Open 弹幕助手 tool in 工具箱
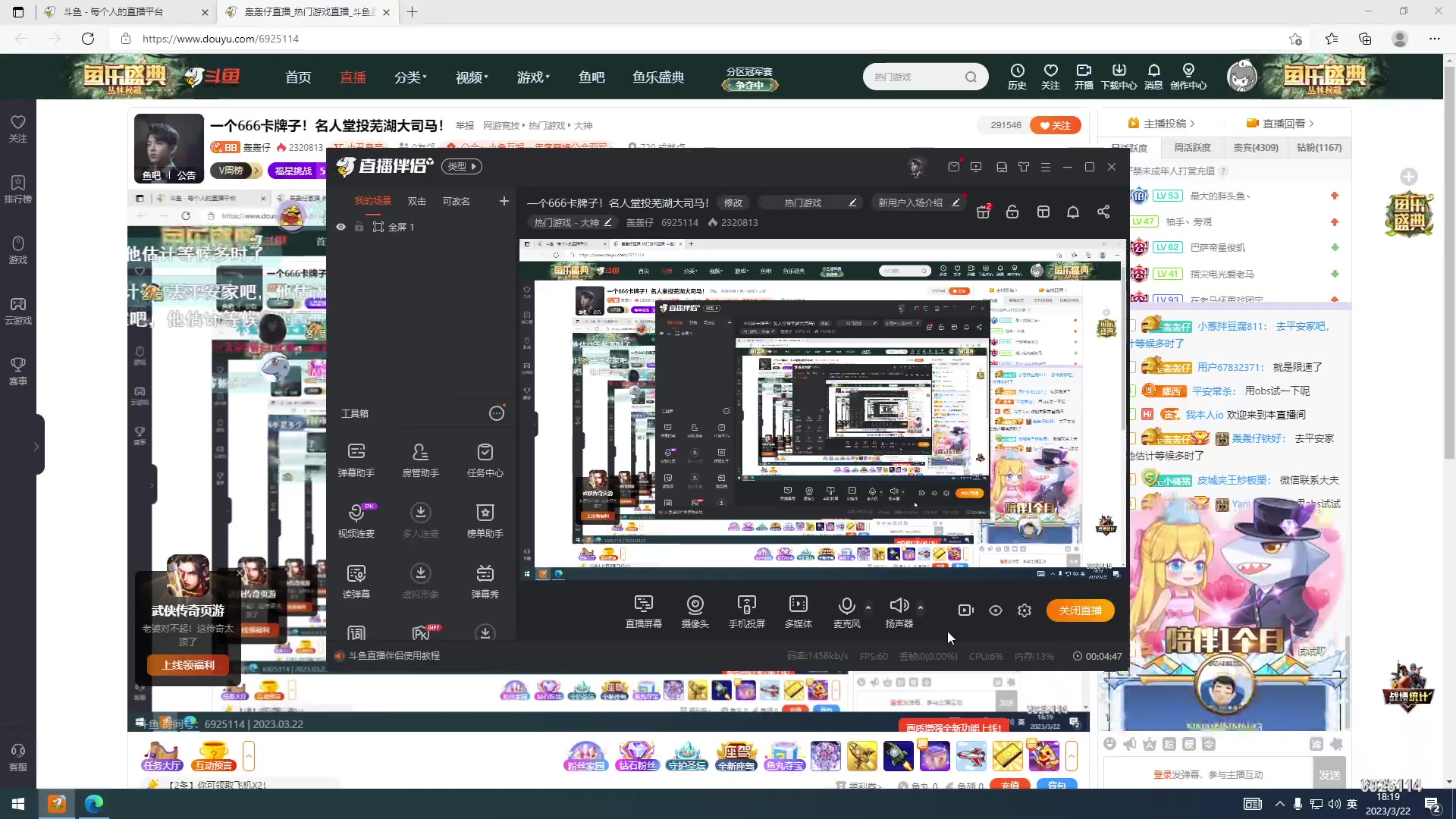 [356, 460]
